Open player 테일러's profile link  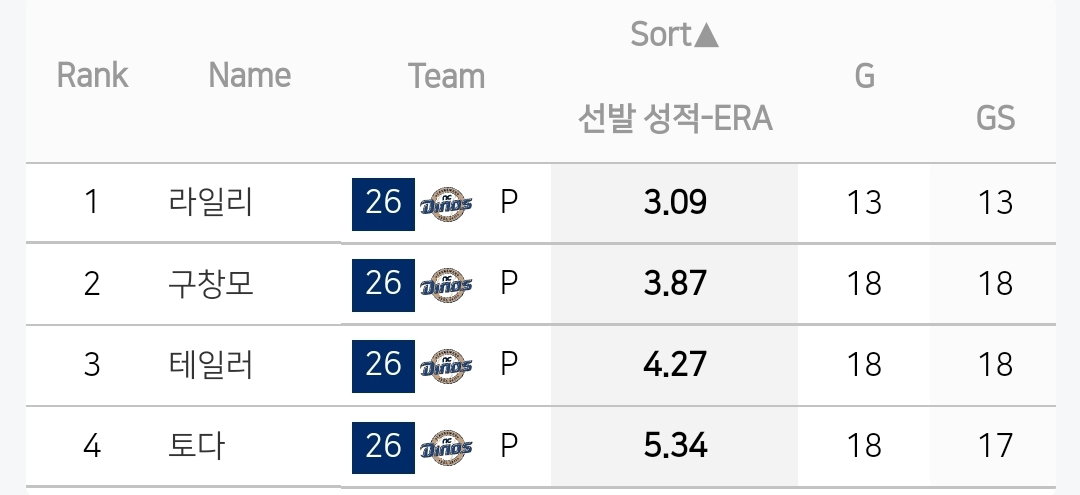tap(211, 366)
